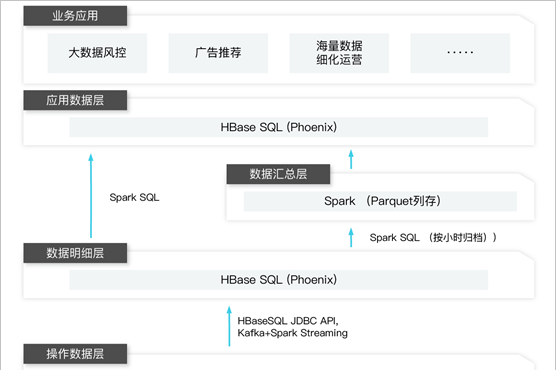The height and width of the screenshot is (370, 556).
Task: Click the arrow beside HBaseSQL JDBC API text
Action: tap(229, 326)
